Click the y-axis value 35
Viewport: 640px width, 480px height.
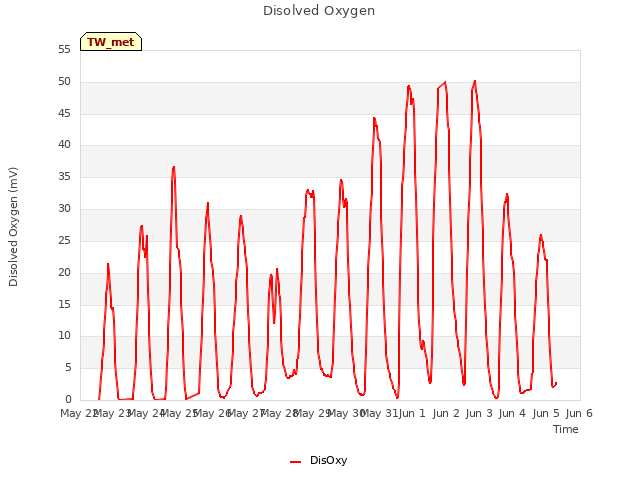pos(64,177)
